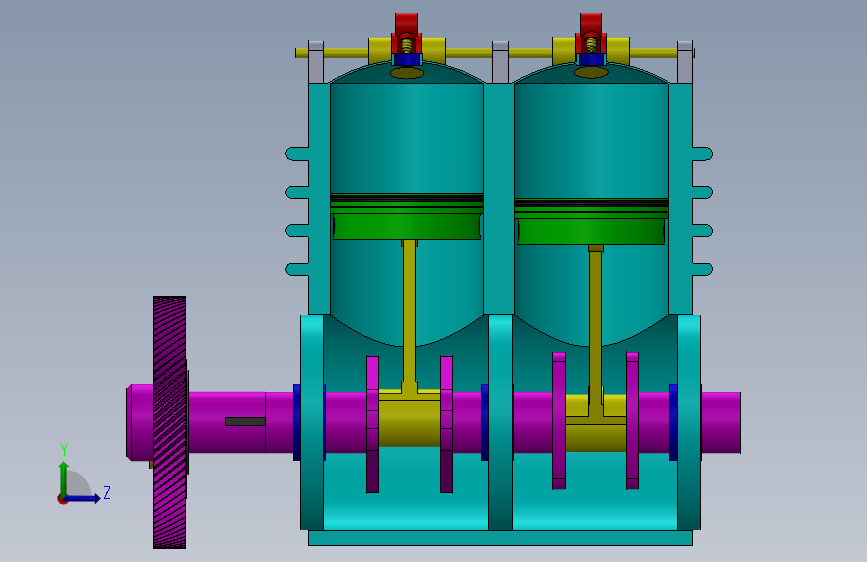Select the middle blue crankshaft bearing

485,422
